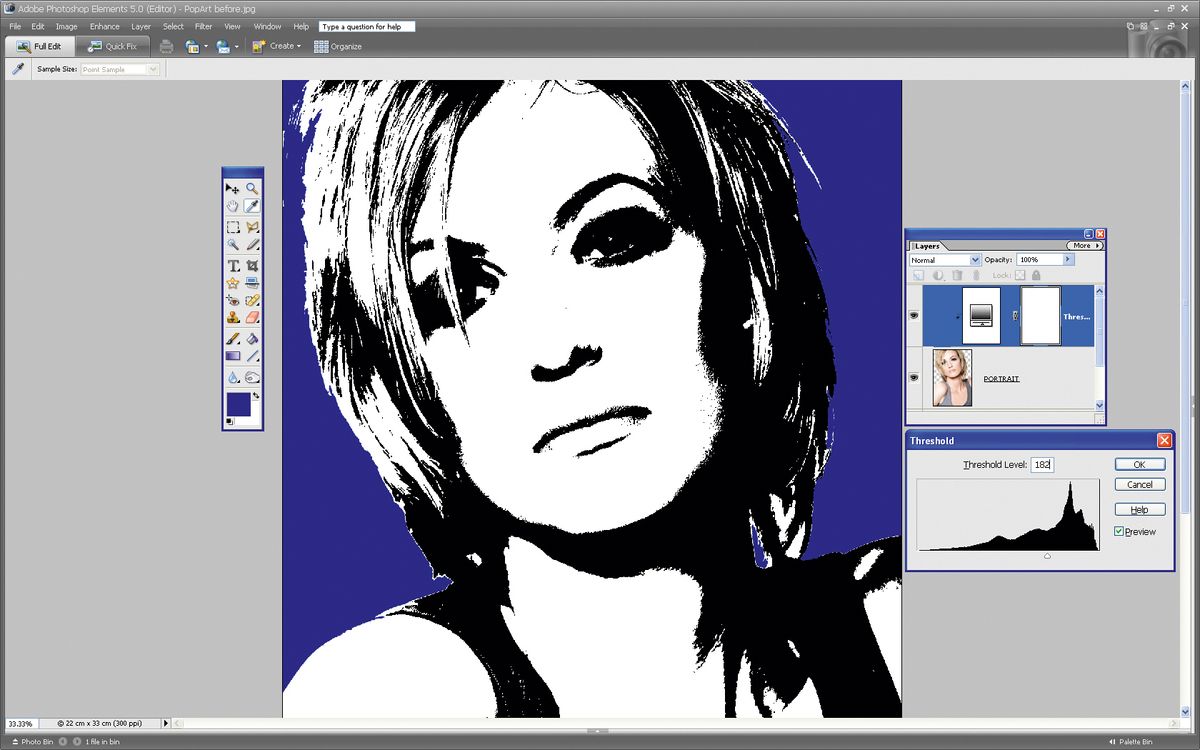
Task: Open the Opacity dropdown arrow
Action: pyautogui.click(x=1067, y=259)
